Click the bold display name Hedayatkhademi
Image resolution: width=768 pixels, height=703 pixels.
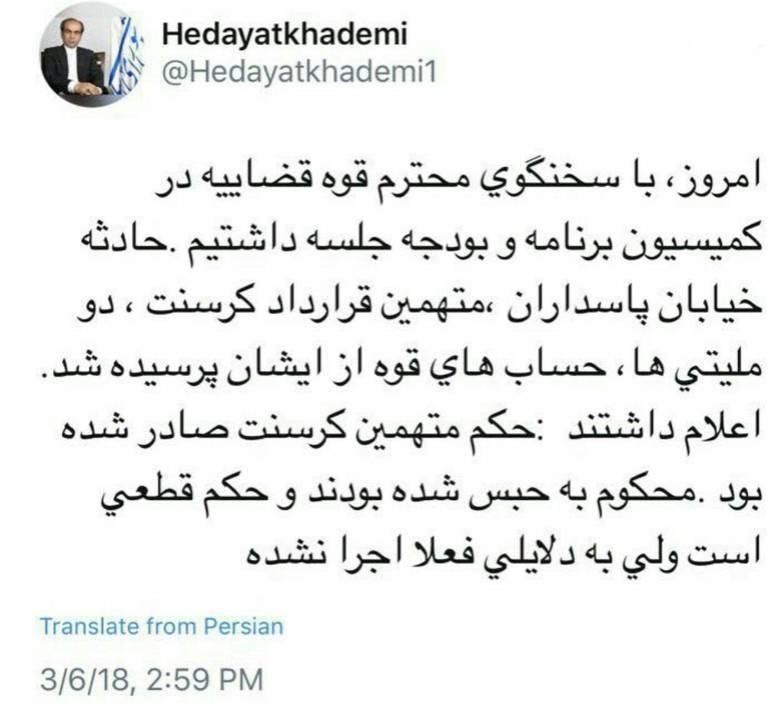[285, 34]
